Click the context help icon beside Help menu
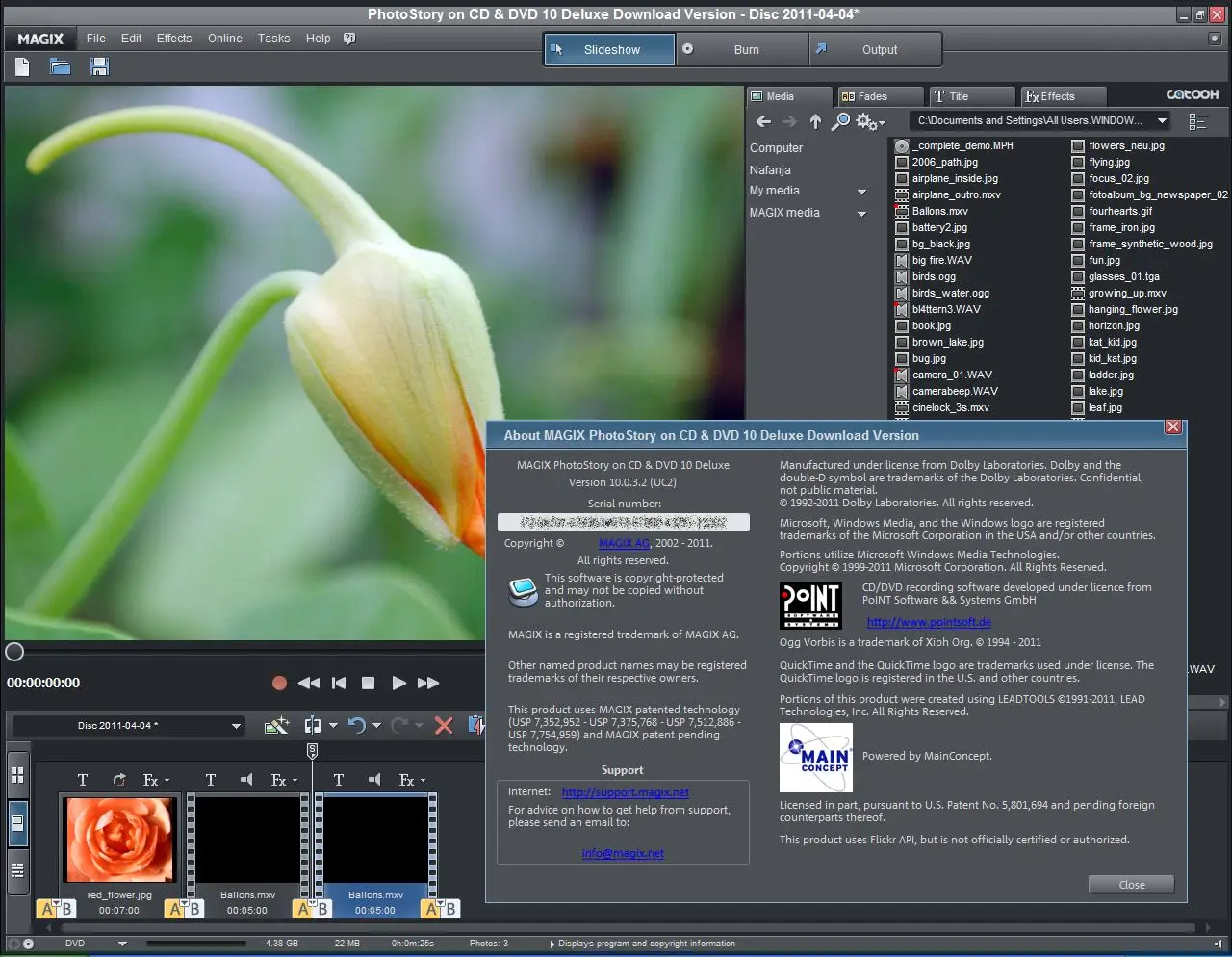 point(349,39)
